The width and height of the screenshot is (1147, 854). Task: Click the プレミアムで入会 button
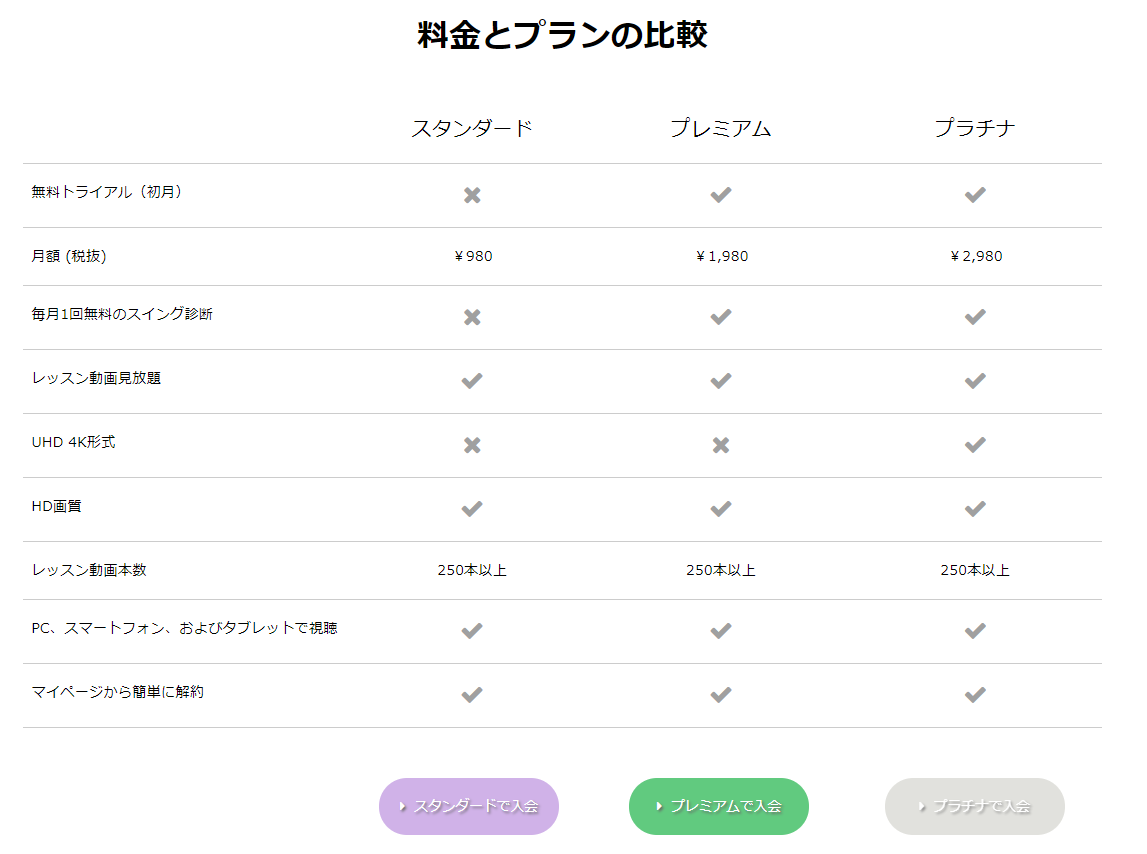pos(719,806)
